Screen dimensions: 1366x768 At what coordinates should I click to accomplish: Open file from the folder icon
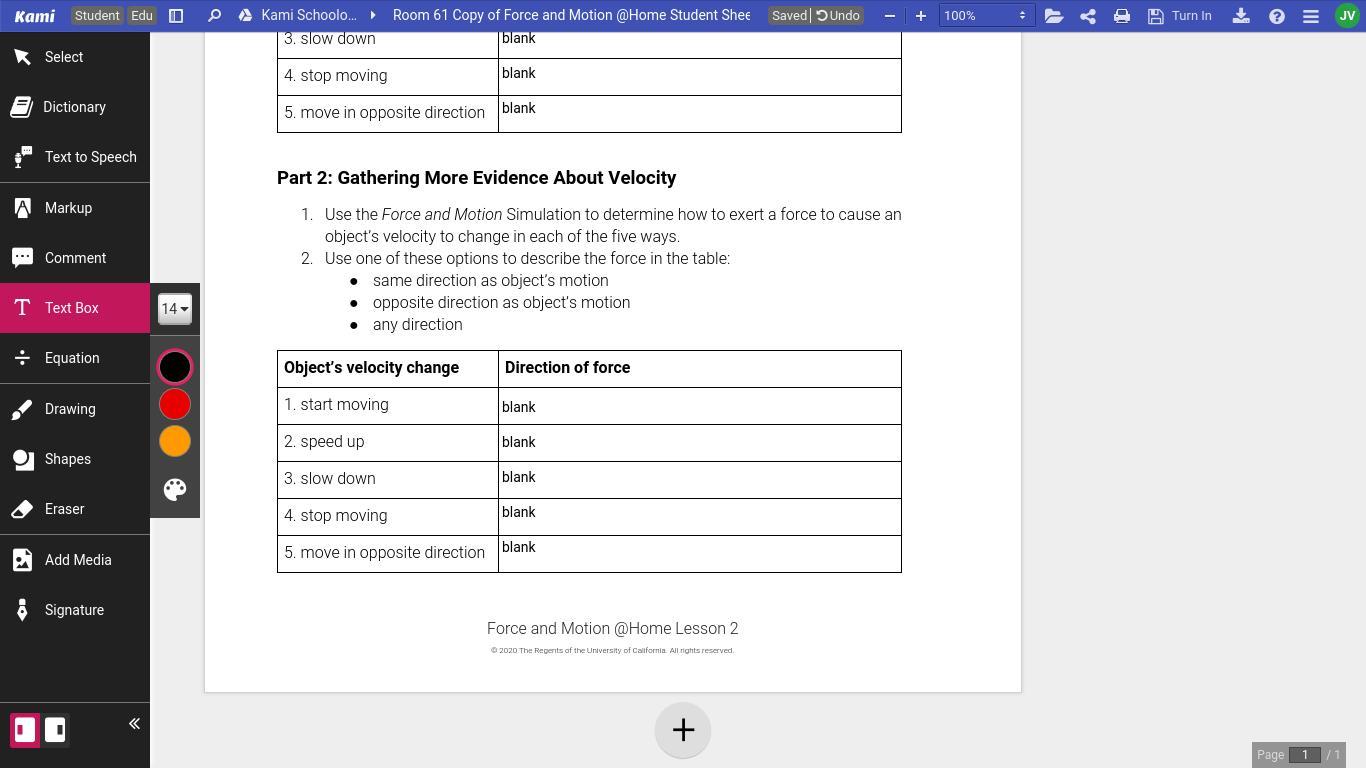point(1054,16)
